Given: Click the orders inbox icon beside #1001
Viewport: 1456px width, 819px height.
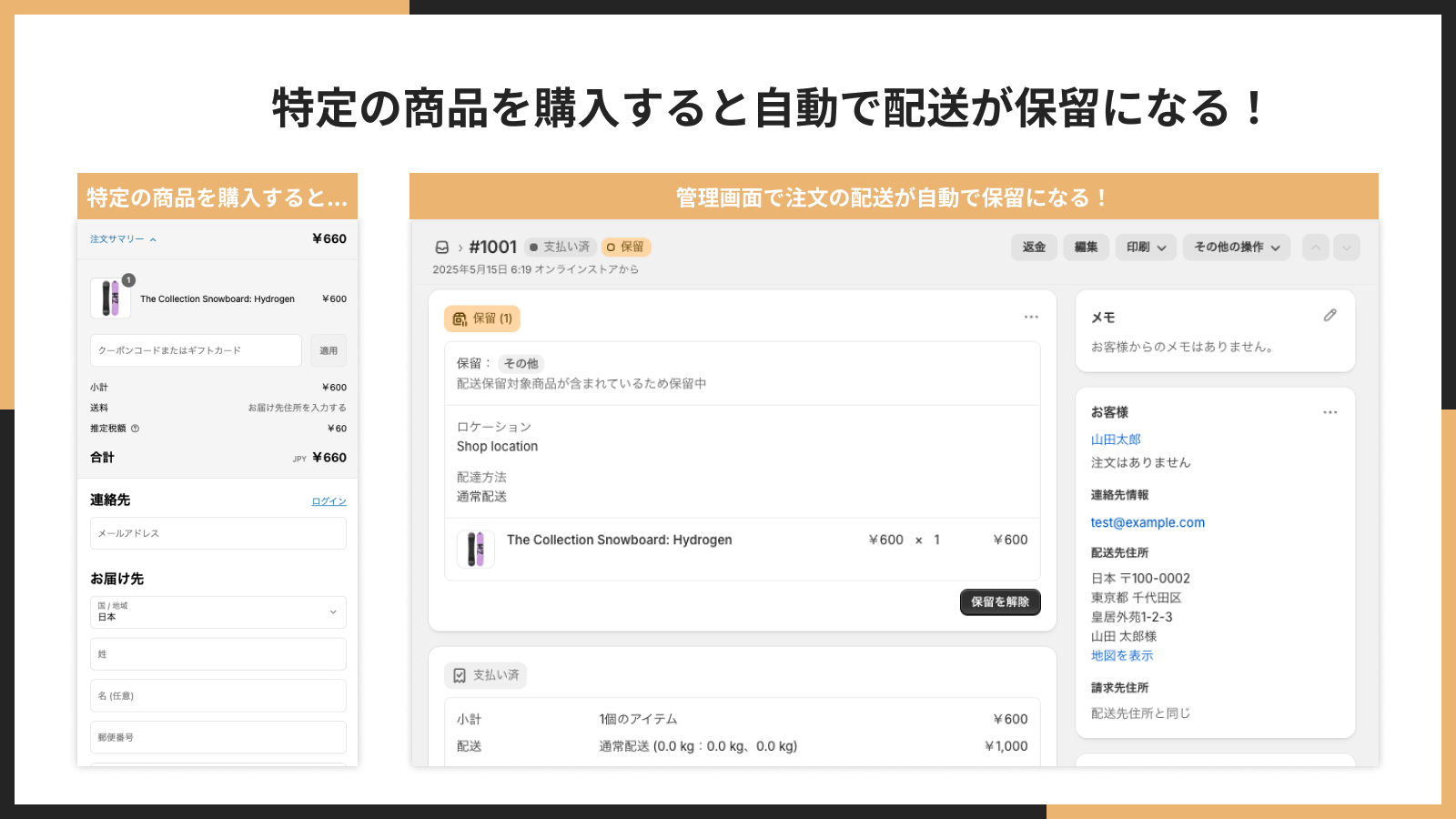Looking at the screenshot, I should click(442, 248).
